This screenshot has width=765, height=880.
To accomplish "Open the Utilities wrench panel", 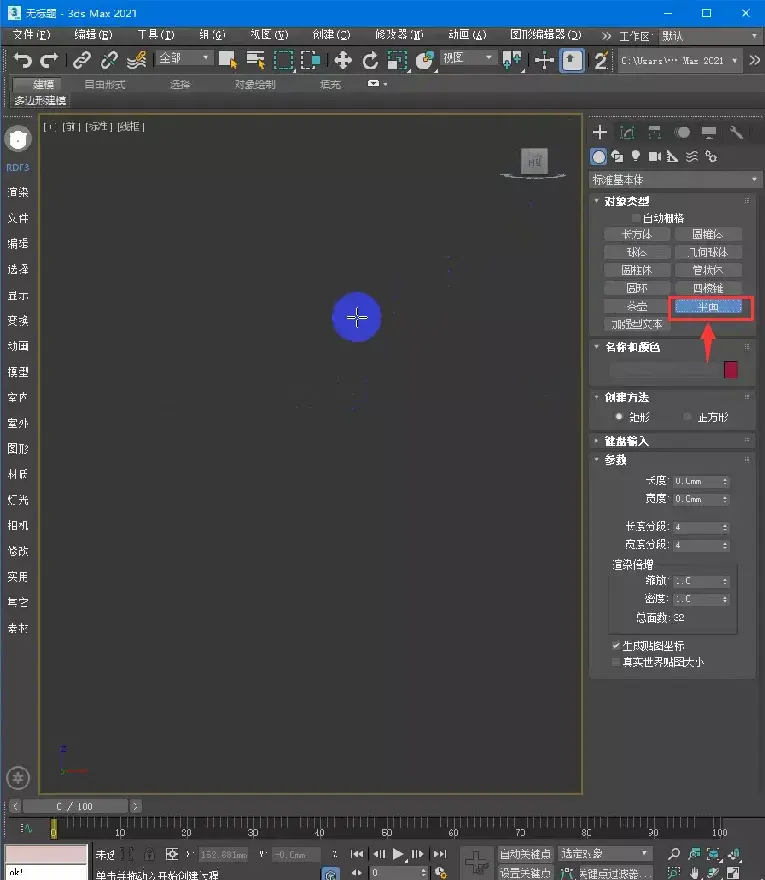I will click(737, 132).
